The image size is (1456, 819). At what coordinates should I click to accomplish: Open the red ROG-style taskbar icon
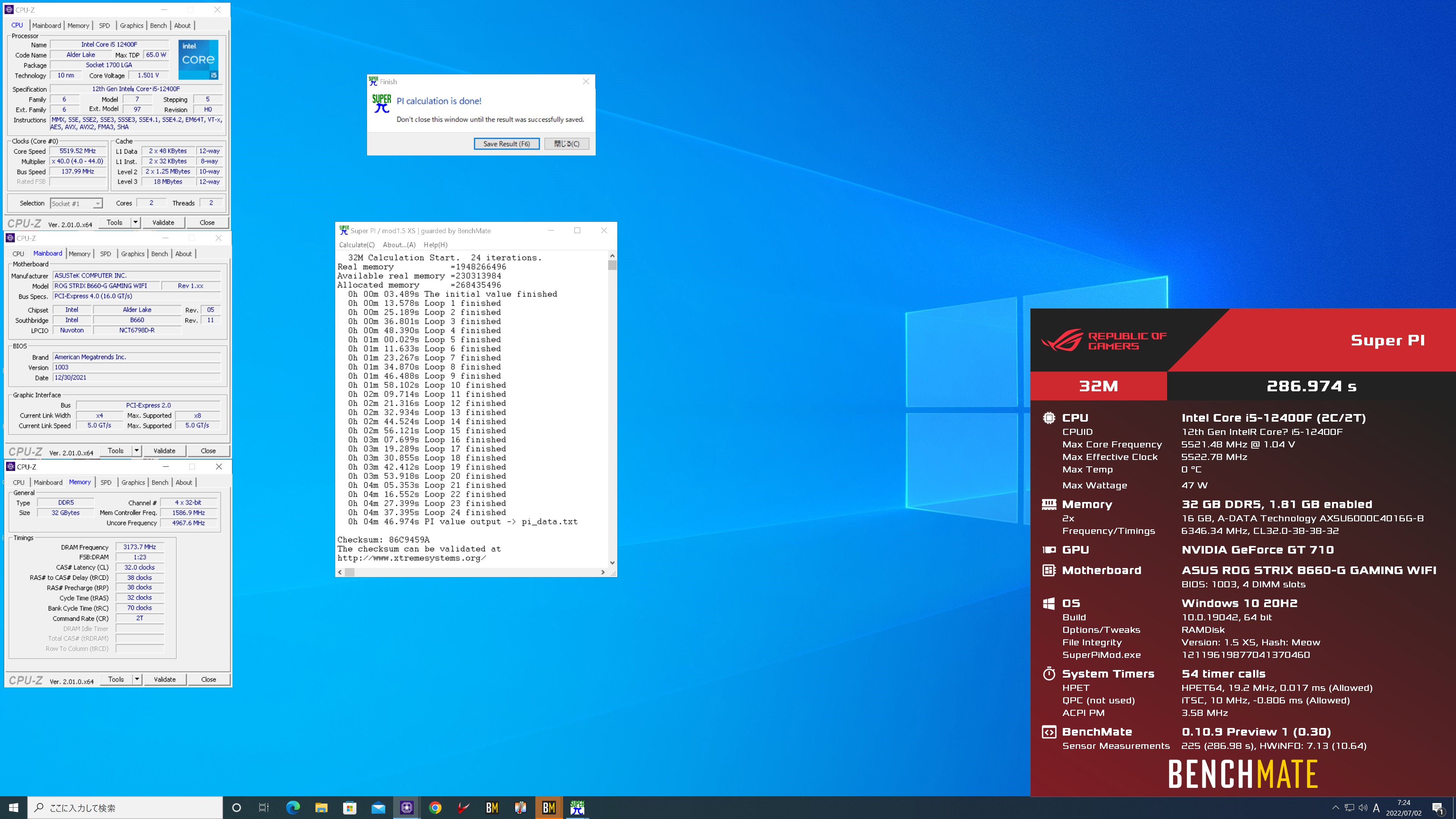[x=463, y=808]
